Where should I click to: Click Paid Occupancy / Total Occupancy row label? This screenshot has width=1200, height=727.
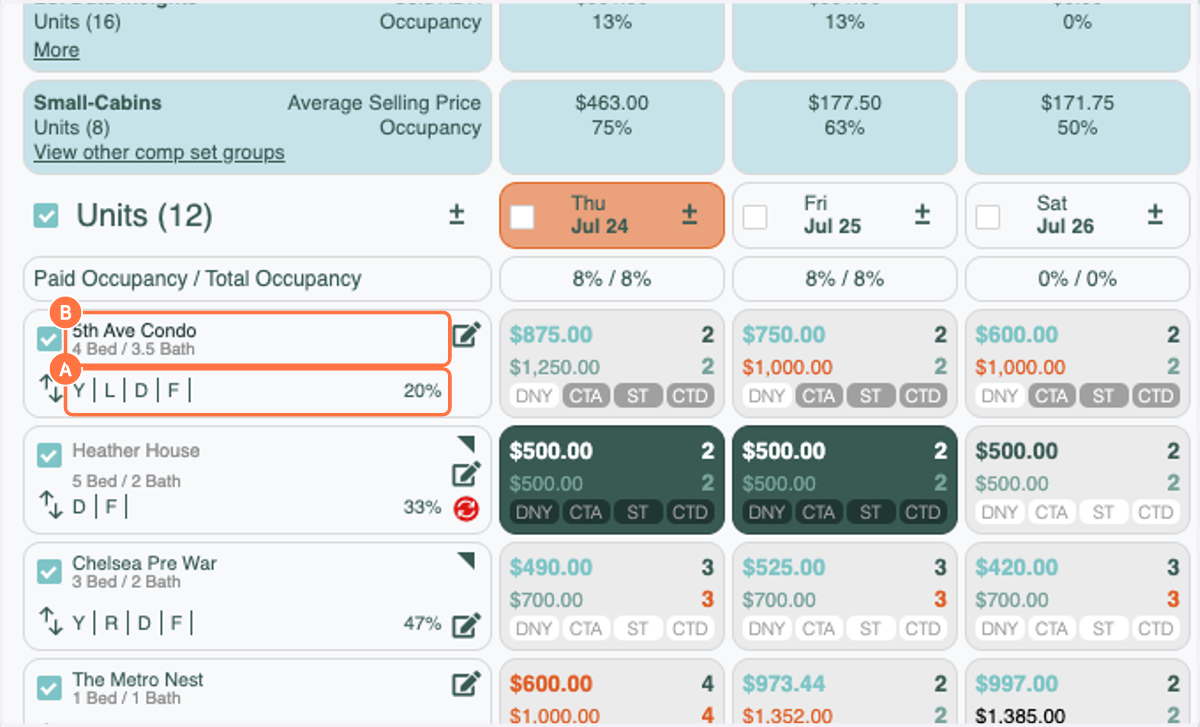[x=197, y=279]
